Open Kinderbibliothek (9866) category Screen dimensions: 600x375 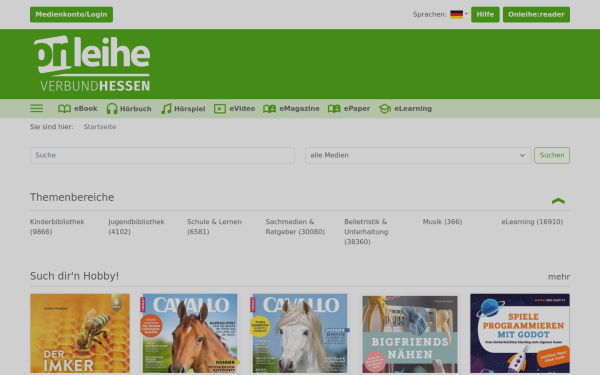[x=57, y=227]
